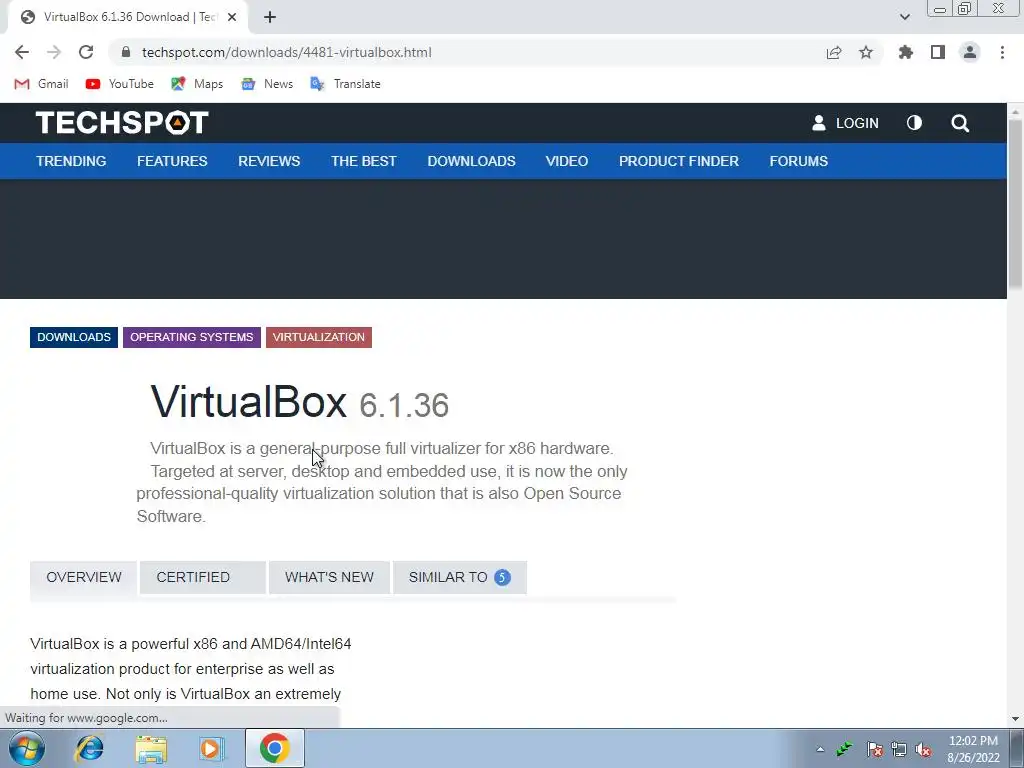
Task: Click the Action Center flag icon
Action: [874, 750]
